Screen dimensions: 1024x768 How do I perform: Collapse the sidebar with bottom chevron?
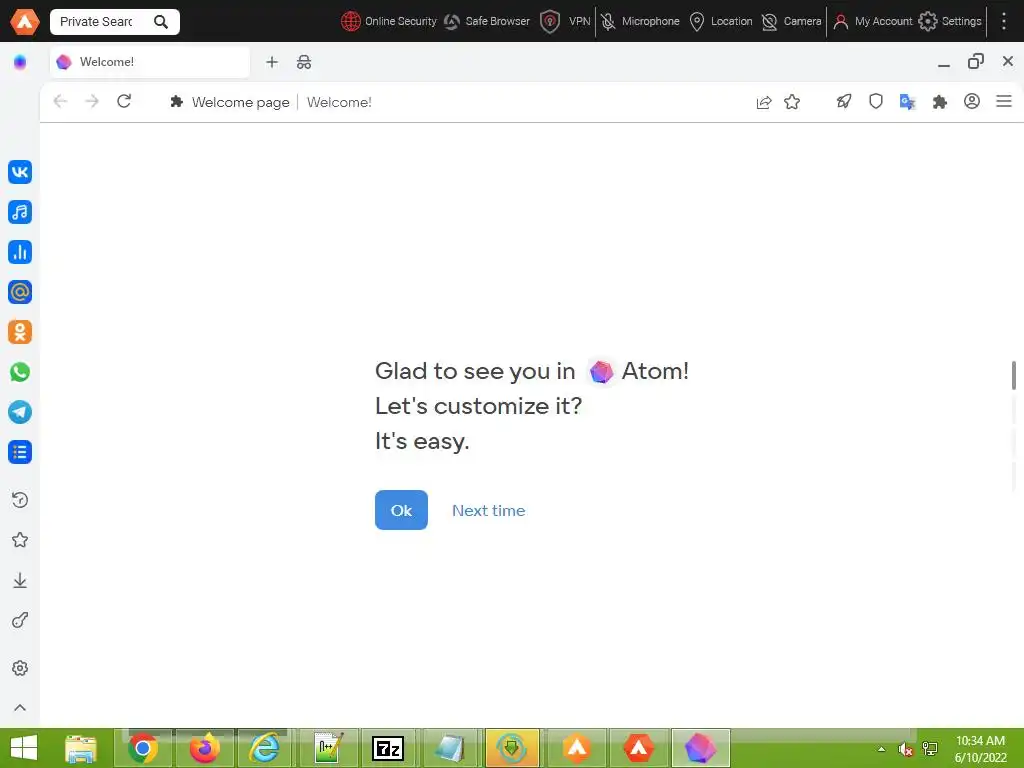pos(20,707)
